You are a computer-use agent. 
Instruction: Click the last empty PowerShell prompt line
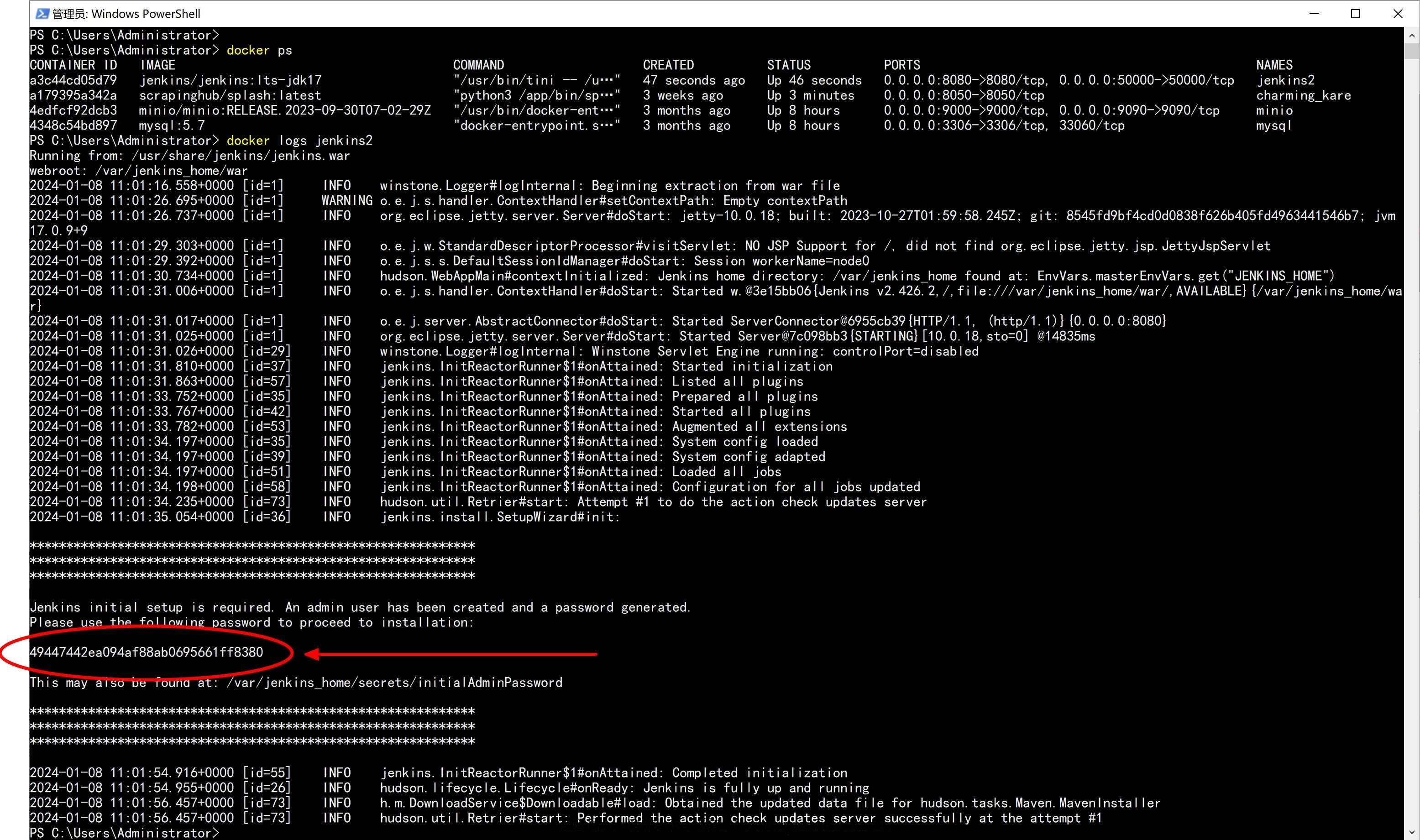tap(124, 833)
